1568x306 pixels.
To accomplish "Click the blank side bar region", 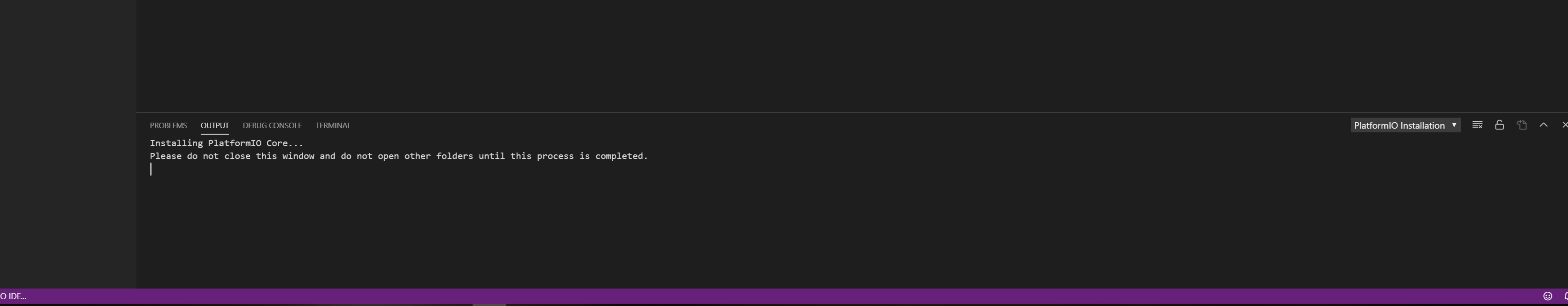I will pyautogui.click(x=68, y=144).
